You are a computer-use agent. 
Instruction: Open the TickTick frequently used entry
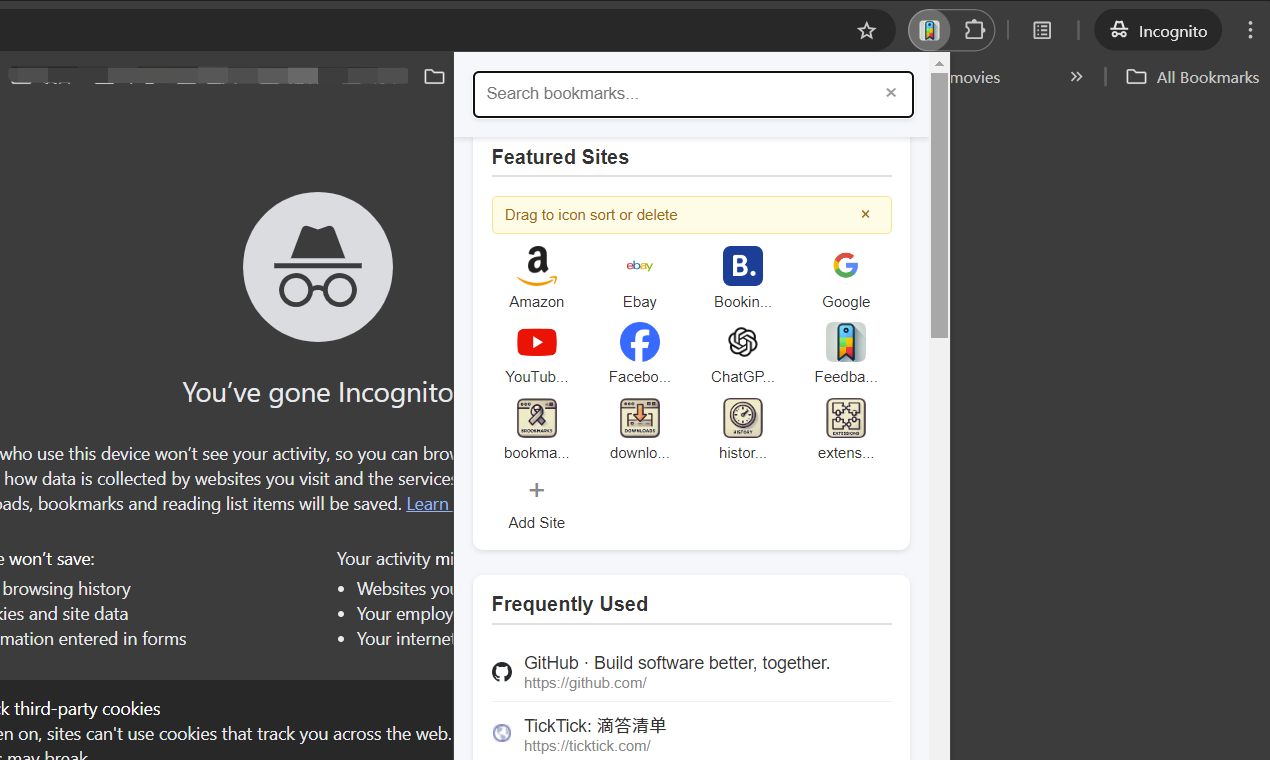point(691,735)
